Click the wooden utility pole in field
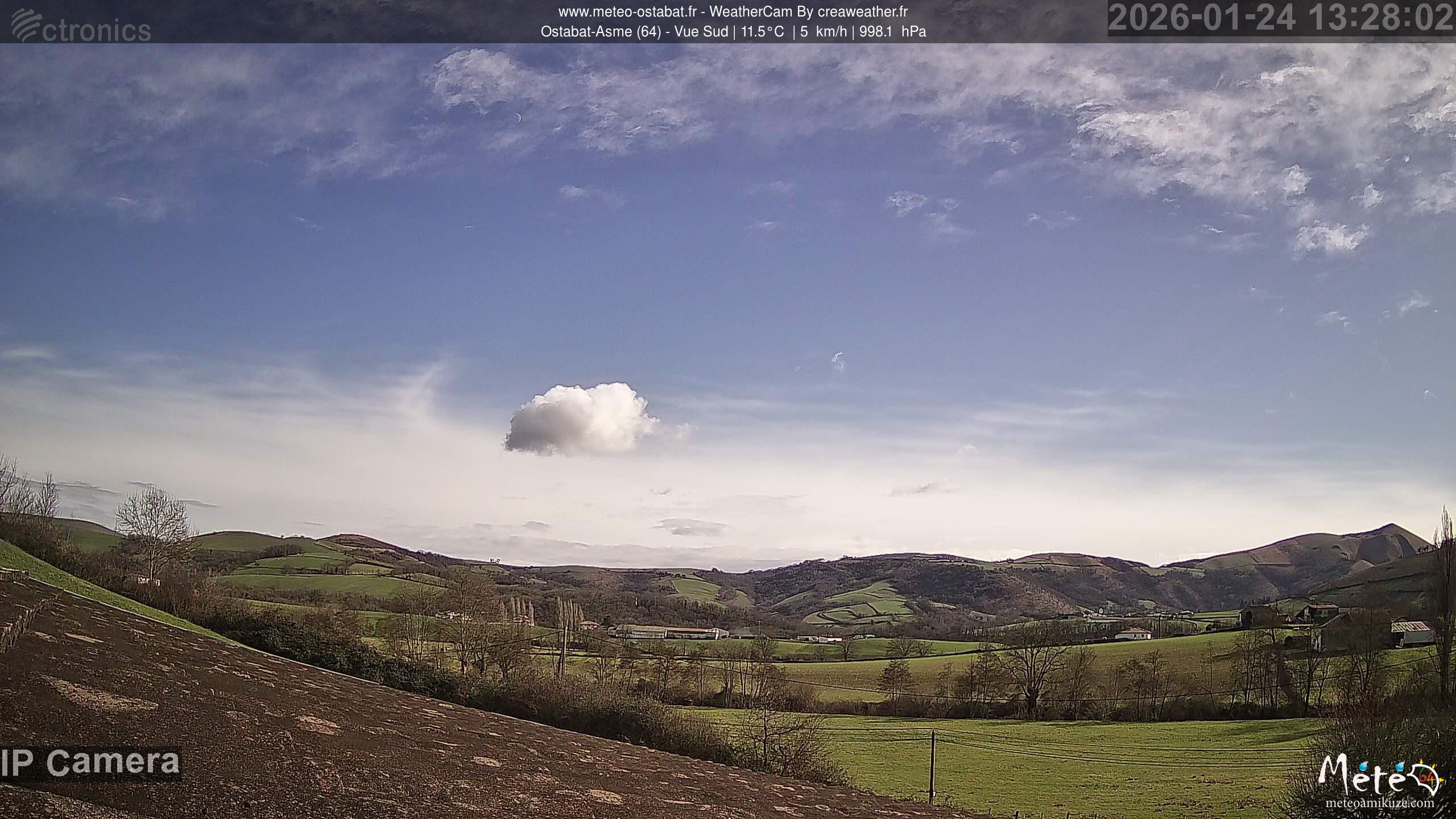 click(x=932, y=766)
